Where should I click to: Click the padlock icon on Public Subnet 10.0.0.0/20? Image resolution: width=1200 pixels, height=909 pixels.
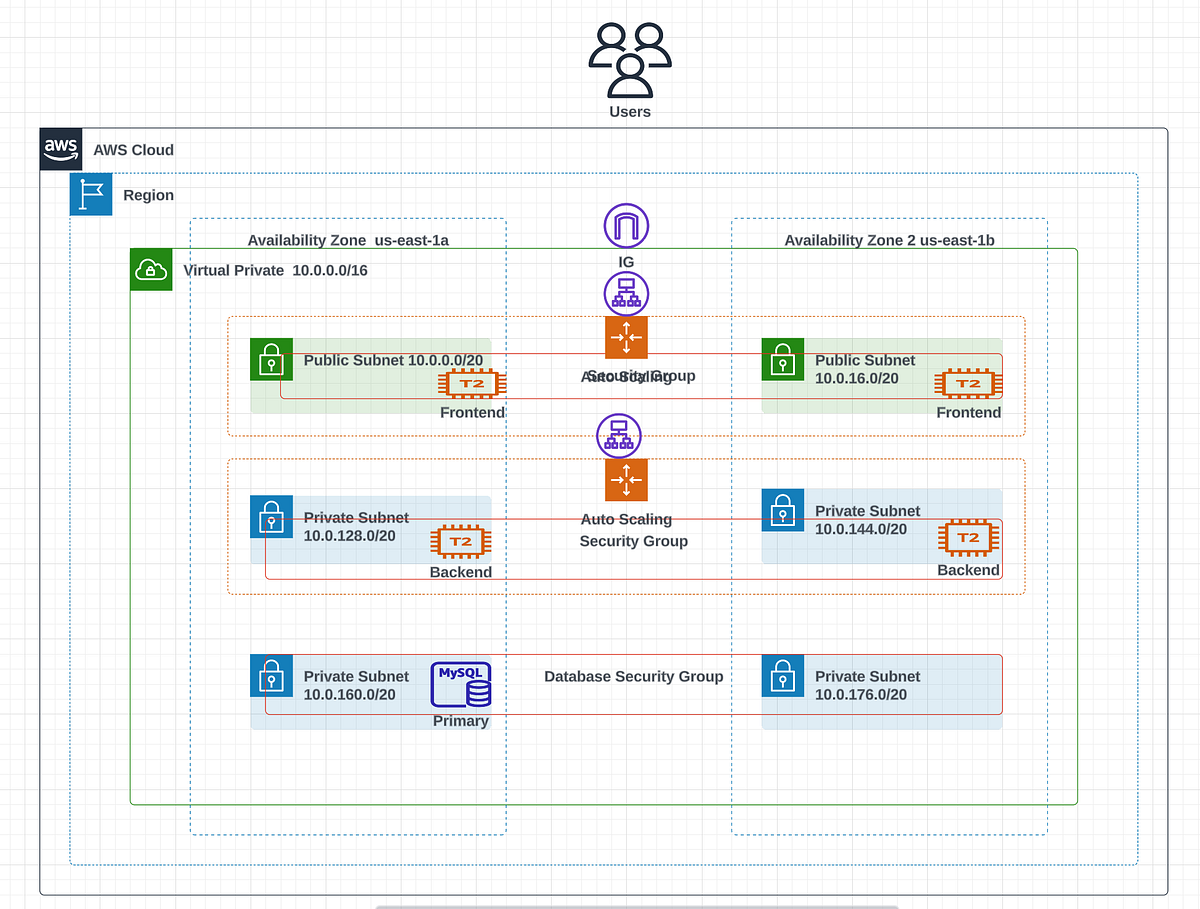[270, 360]
